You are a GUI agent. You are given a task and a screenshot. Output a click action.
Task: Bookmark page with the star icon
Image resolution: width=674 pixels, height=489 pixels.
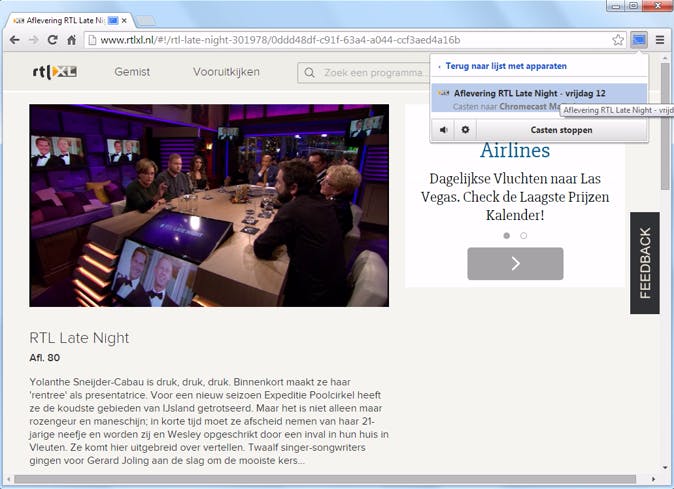[618, 40]
